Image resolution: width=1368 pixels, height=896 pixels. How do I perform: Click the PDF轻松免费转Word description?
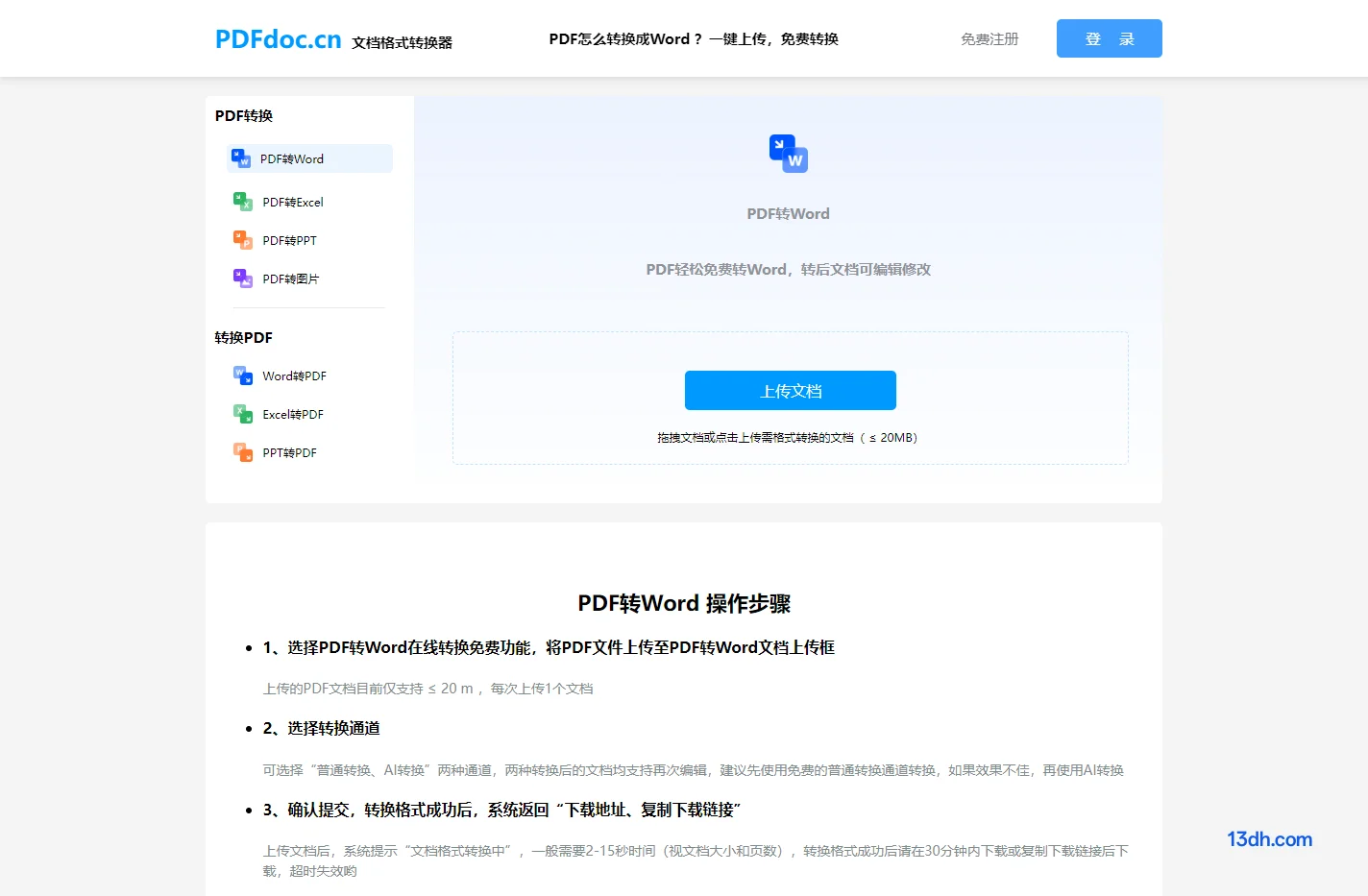point(789,270)
